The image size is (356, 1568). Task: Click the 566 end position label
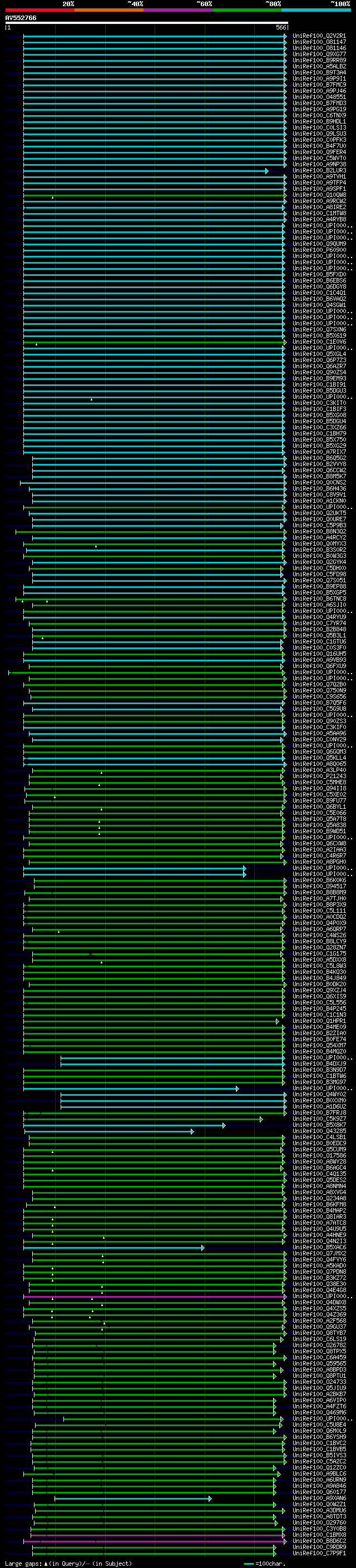(280, 27)
